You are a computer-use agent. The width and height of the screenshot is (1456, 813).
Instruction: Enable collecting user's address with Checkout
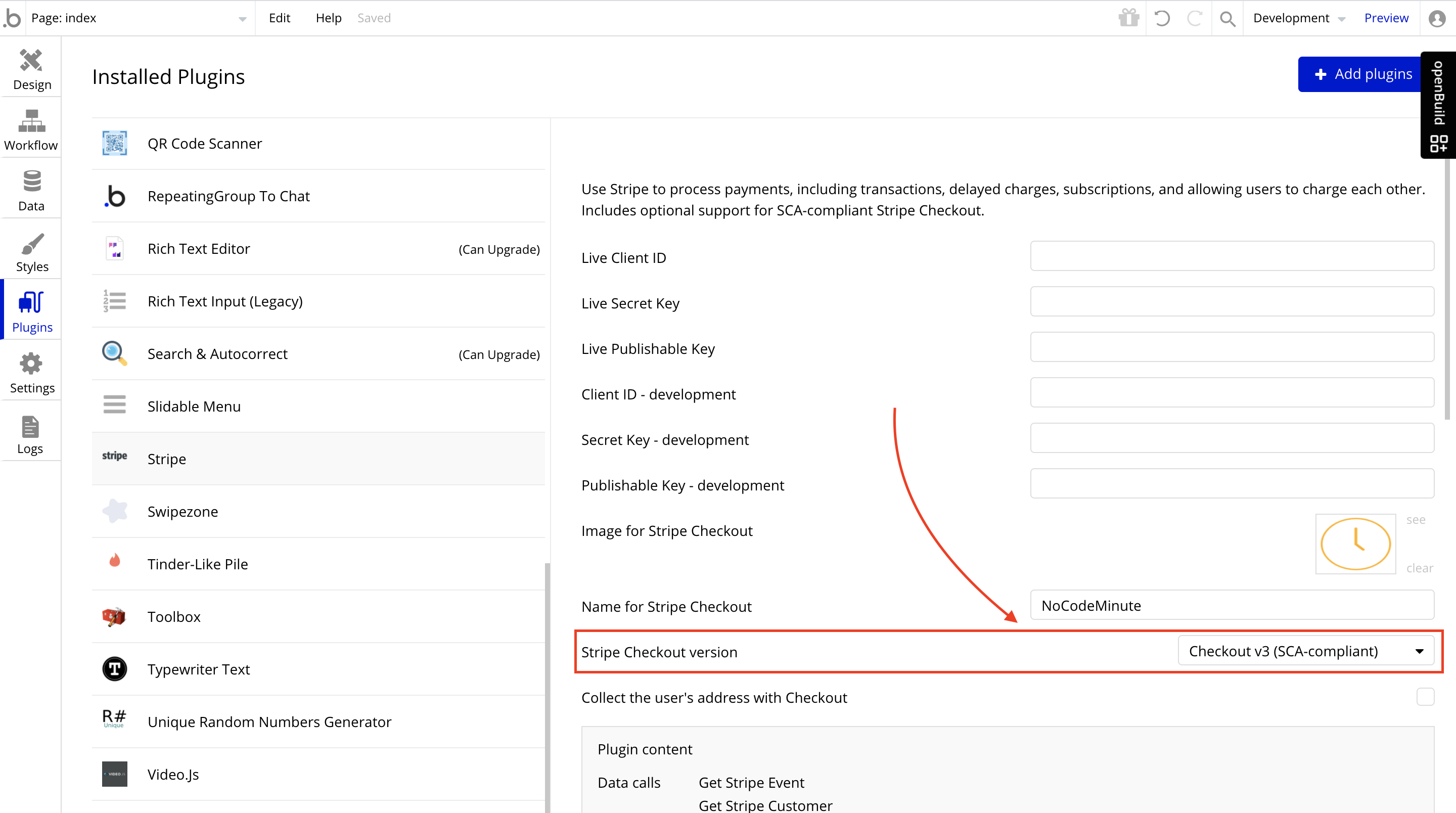(x=1425, y=697)
